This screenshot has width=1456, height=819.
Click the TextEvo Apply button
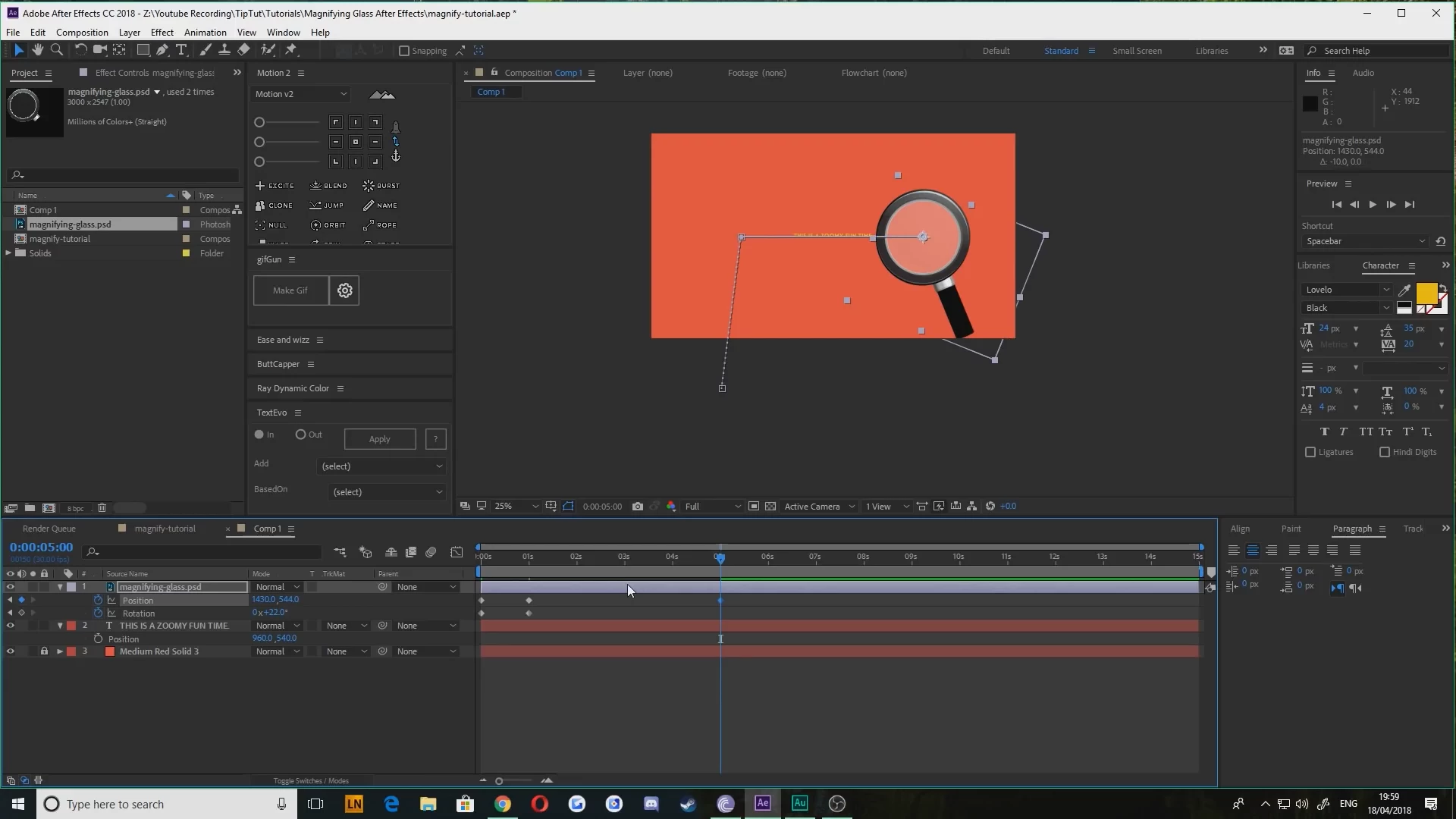coord(379,439)
